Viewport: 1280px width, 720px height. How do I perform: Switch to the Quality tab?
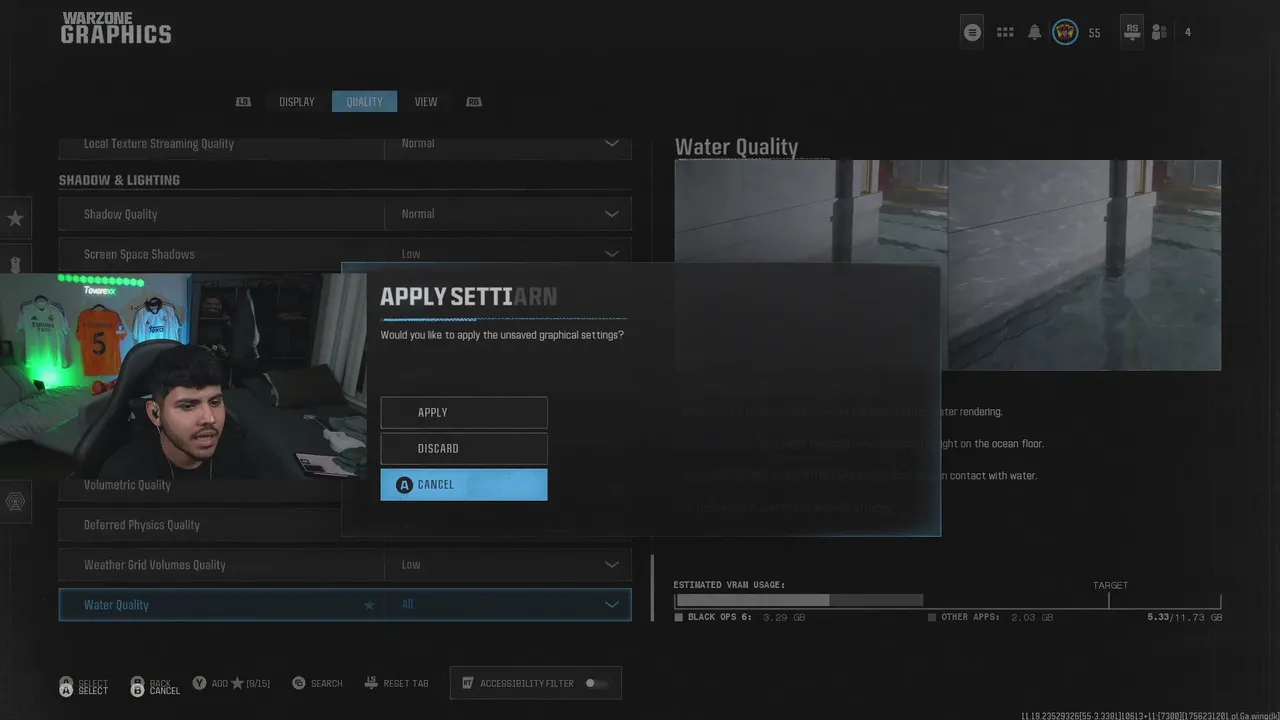tap(364, 102)
